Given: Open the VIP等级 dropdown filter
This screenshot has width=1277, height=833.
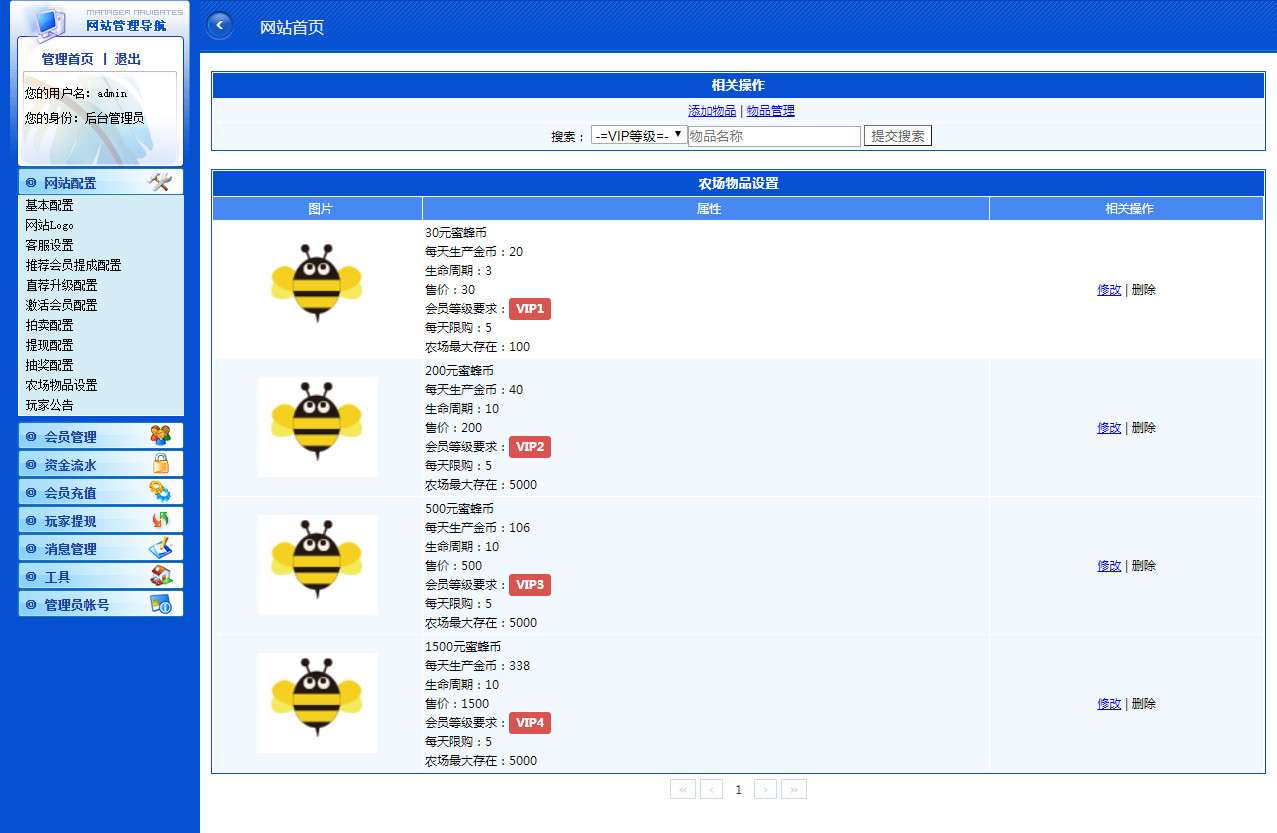Looking at the screenshot, I should (638, 135).
